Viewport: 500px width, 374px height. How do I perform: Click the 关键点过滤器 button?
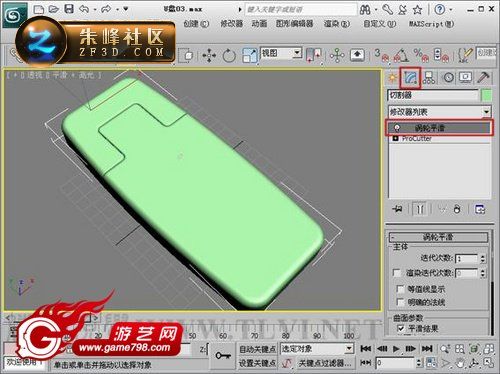pyautogui.click(x=325, y=363)
